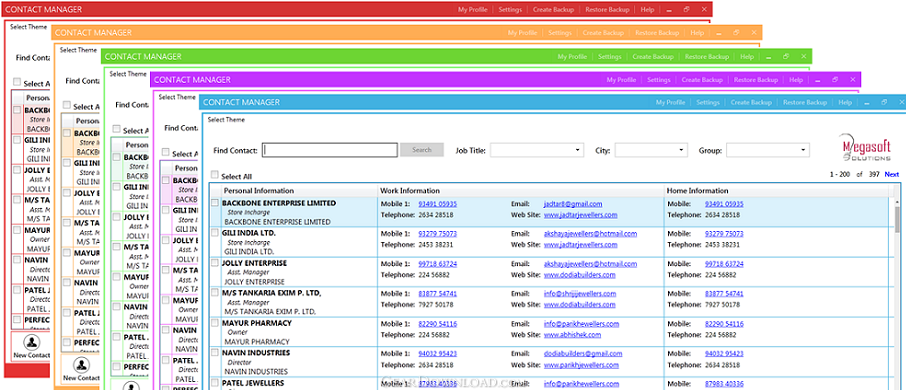906x390 pixels.
Task: Open My Profile in blue window
Action: pos(670,102)
